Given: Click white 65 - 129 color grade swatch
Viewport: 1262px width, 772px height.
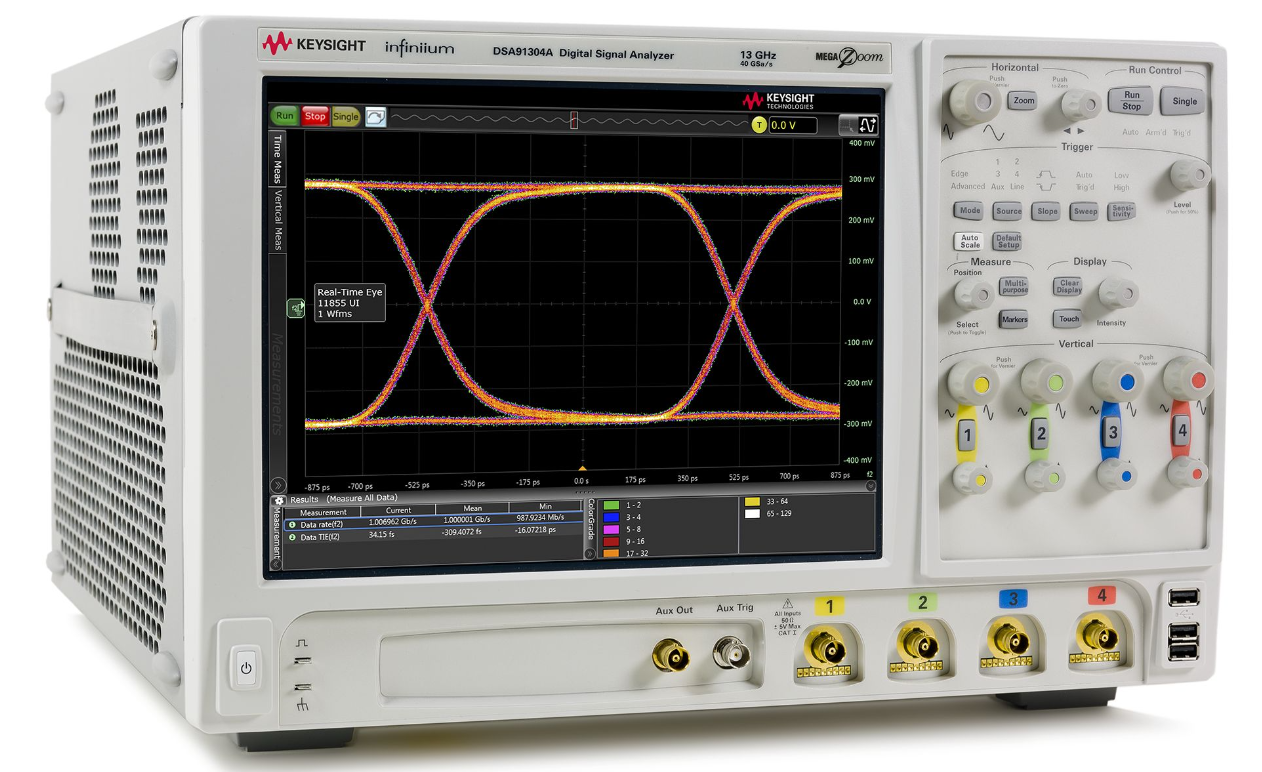Looking at the screenshot, I should pyautogui.click(x=753, y=513).
